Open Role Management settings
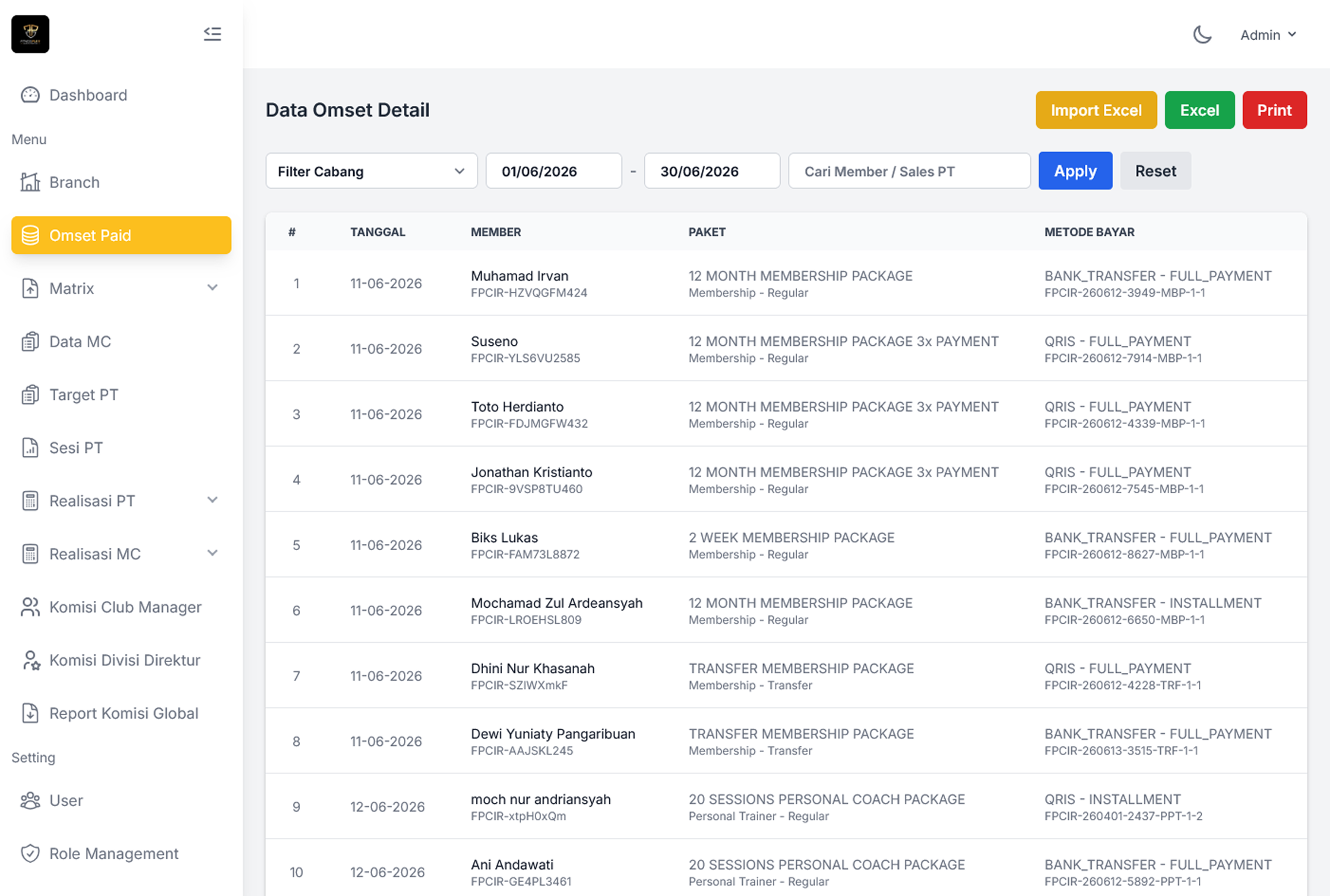Viewport: 1330px width, 896px height. [121, 854]
